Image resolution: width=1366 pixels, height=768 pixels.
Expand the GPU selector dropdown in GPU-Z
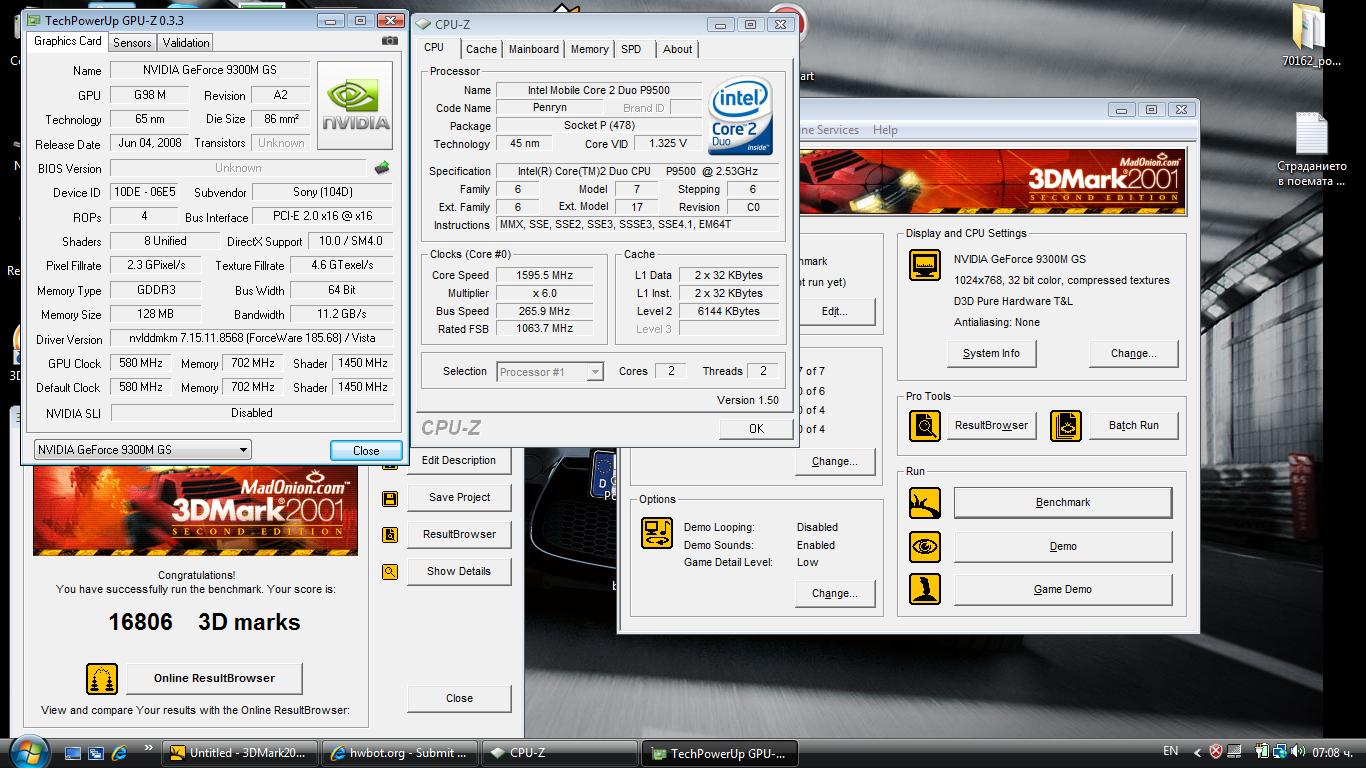click(243, 450)
